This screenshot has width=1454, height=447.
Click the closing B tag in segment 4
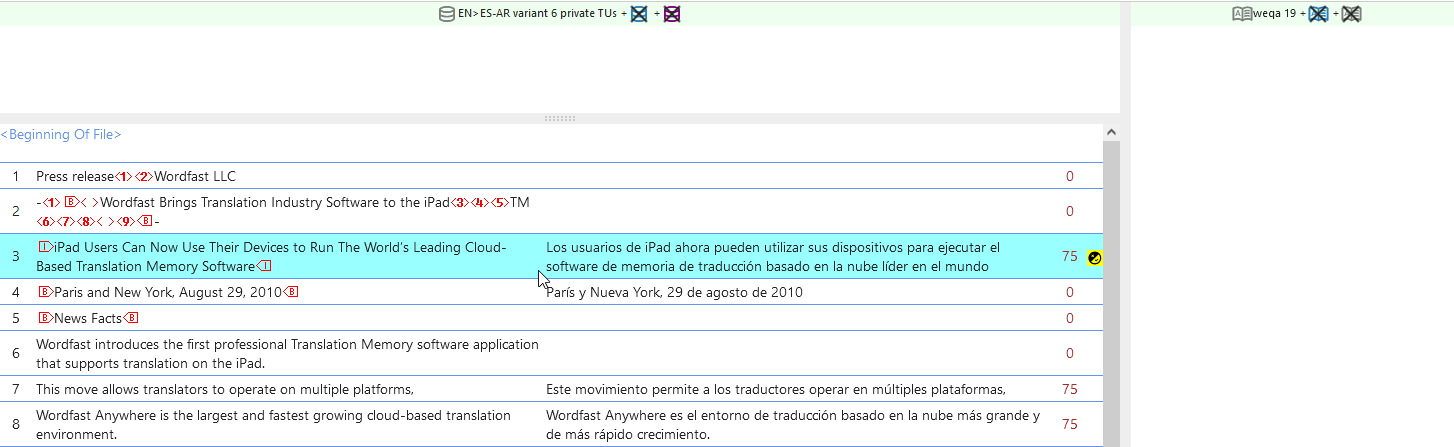tap(290, 292)
